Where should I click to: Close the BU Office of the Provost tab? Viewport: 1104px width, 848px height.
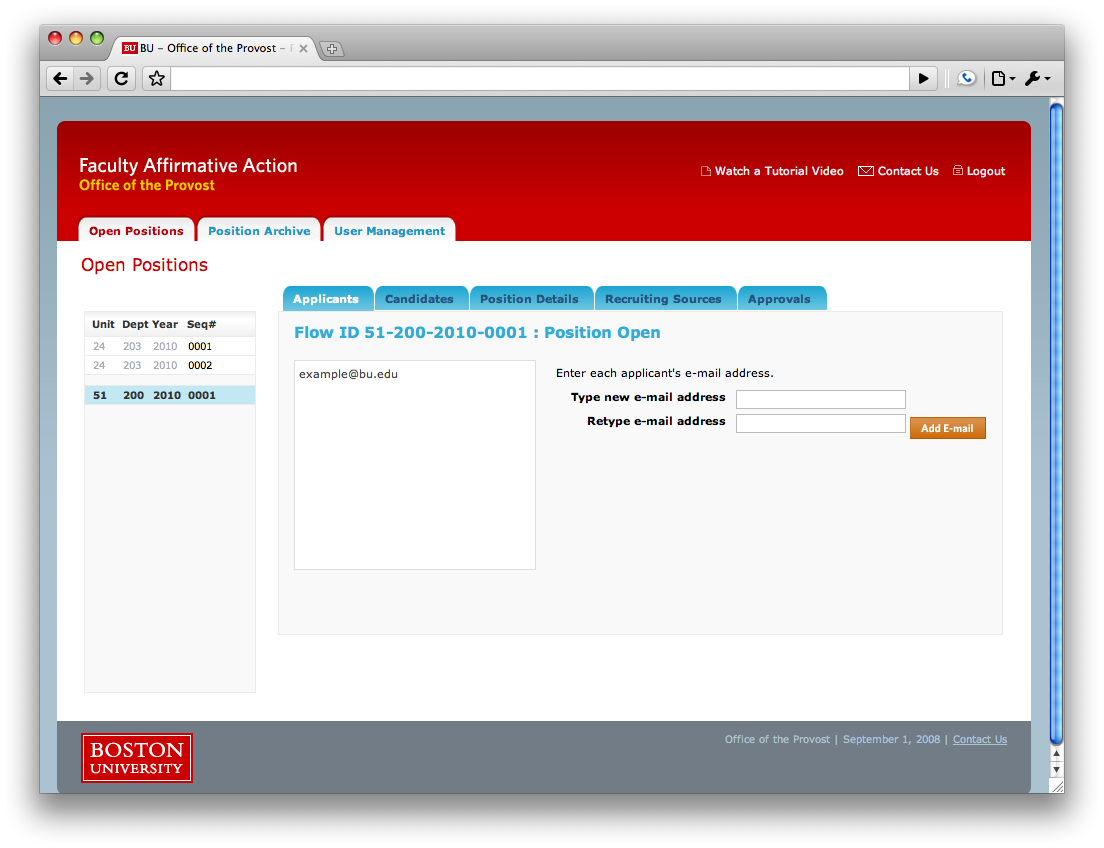coord(303,49)
